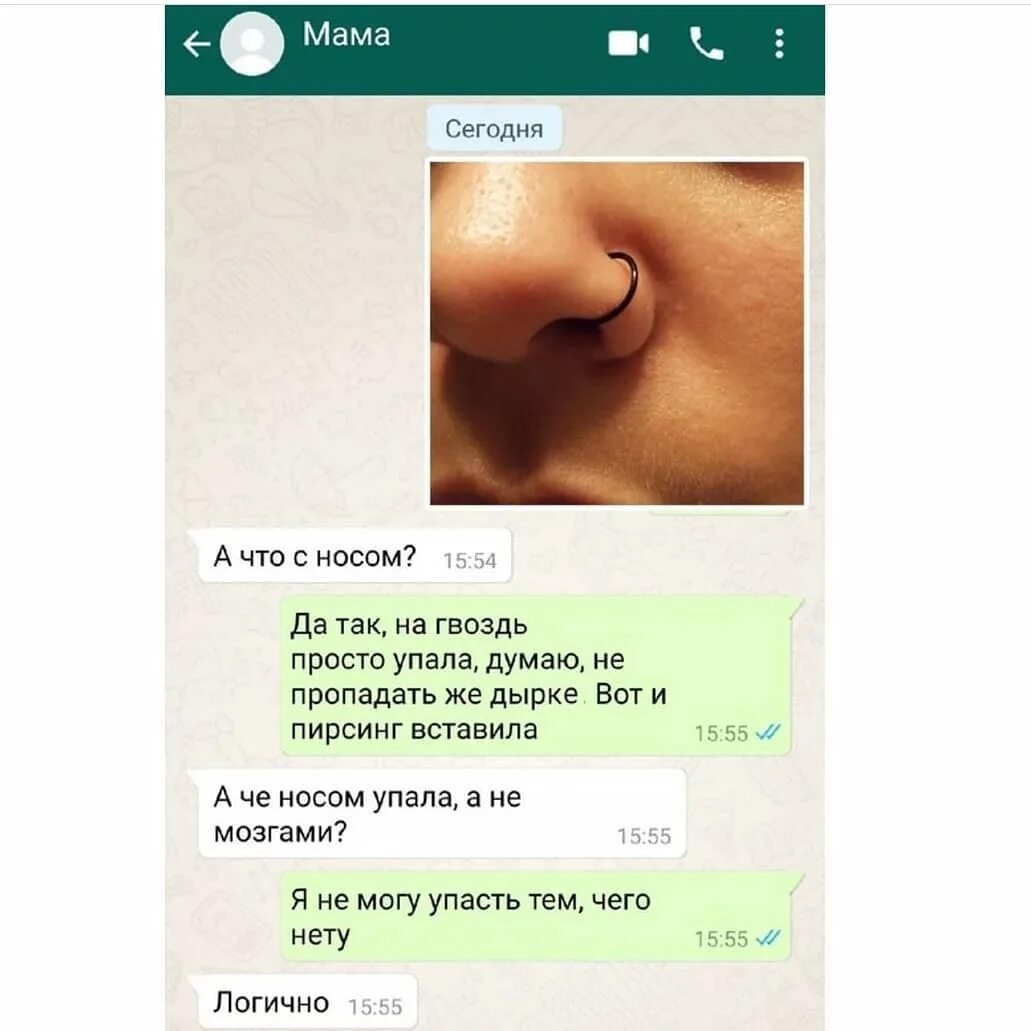Viewport: 1031px width, 1031px height.
Task: Select message "Я не могу упасть тем"
Action: (536, 917)
